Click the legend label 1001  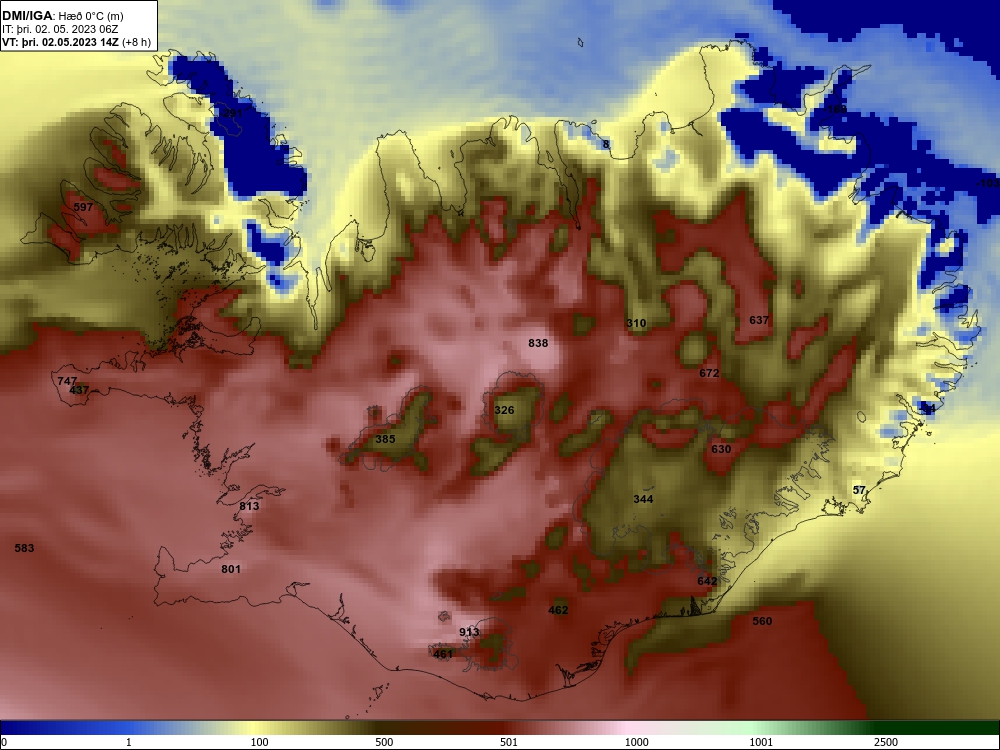[761, 742]
